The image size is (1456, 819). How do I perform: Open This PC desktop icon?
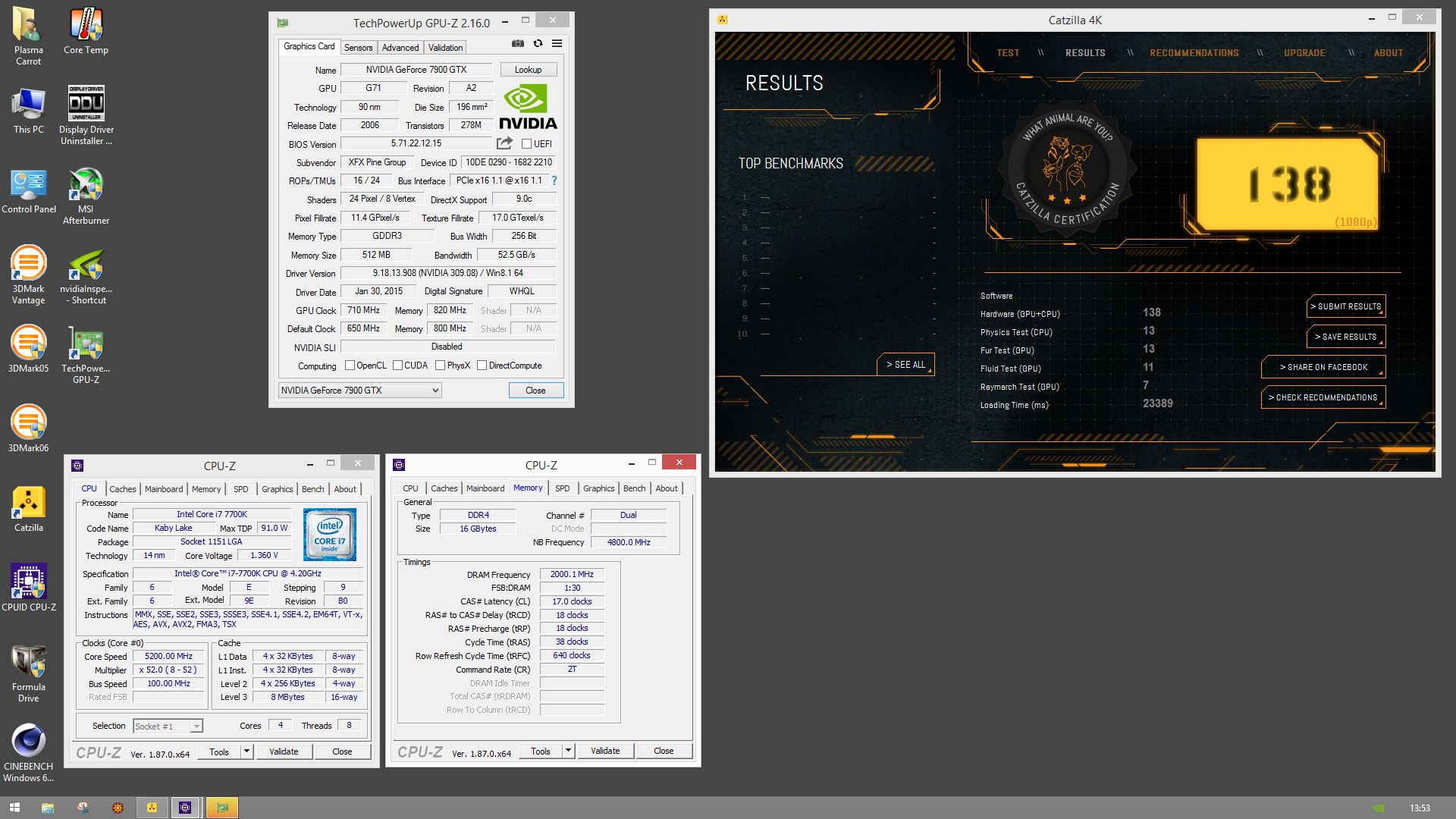28,111
